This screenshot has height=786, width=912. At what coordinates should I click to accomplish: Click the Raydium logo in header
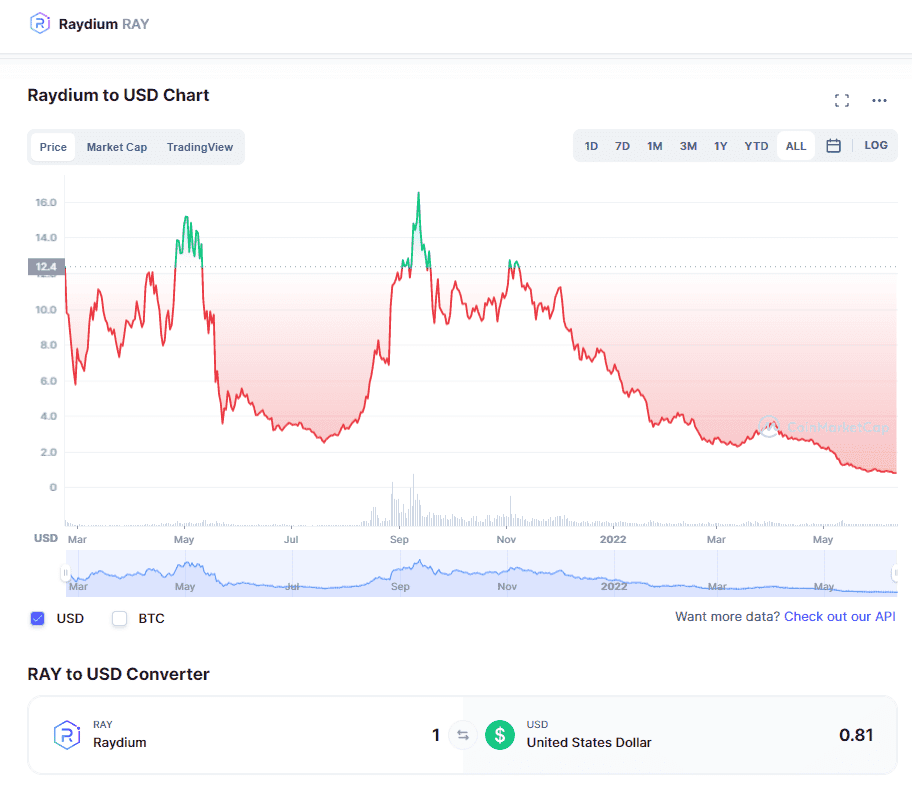tap(39, 23)
